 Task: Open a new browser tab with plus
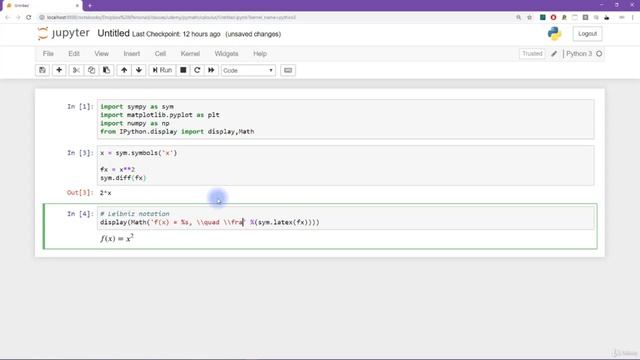pos(90,6)
